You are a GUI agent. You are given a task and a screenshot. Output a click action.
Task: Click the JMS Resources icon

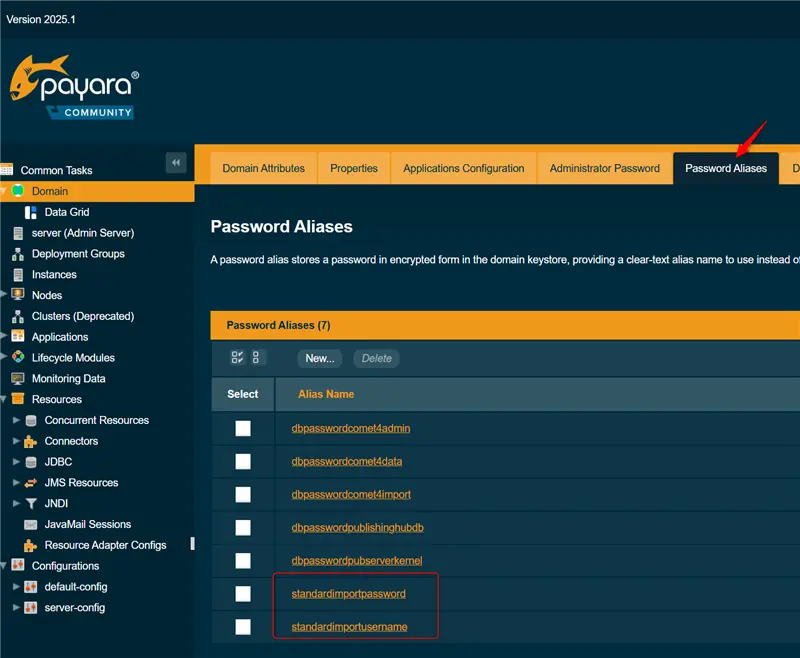click(31, 483)
